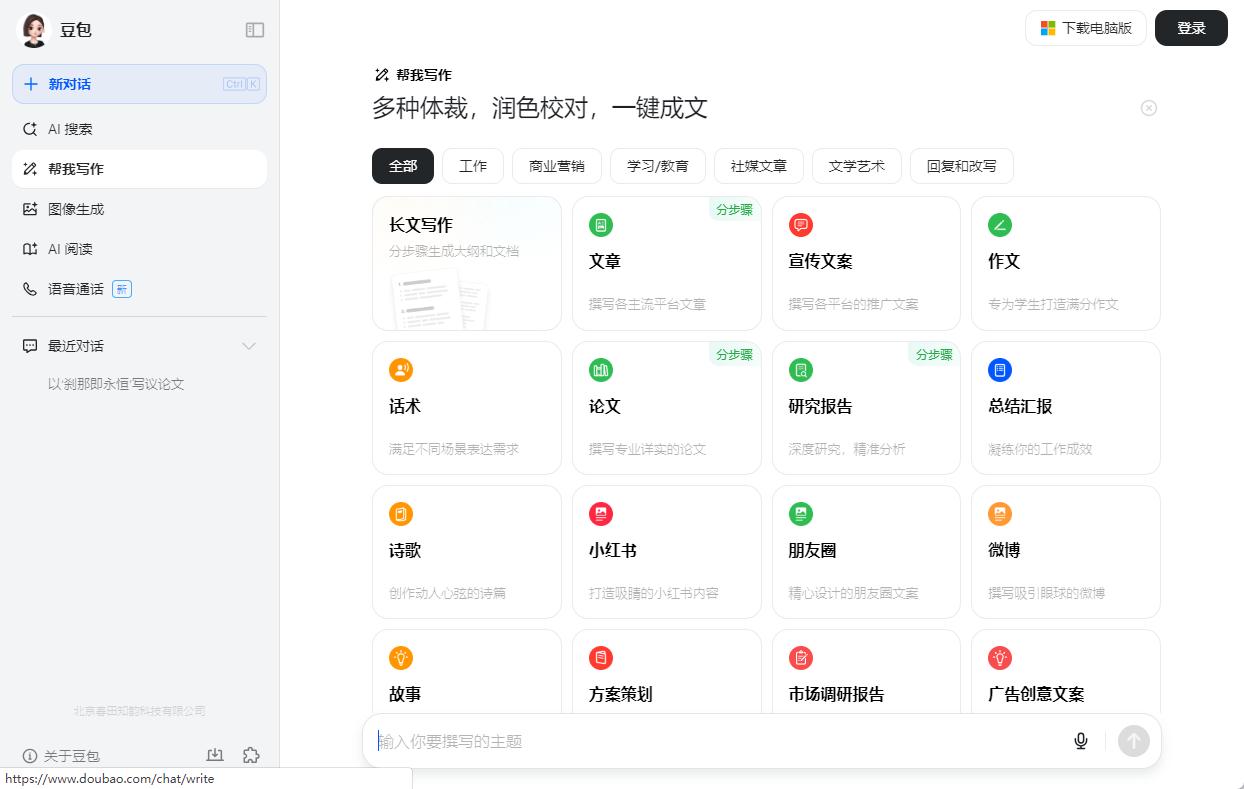Viewport: 1244px width, 789px height.
Task: Start 语音通话 voice call
Action: pyautogui.click(x=76, y=289)
